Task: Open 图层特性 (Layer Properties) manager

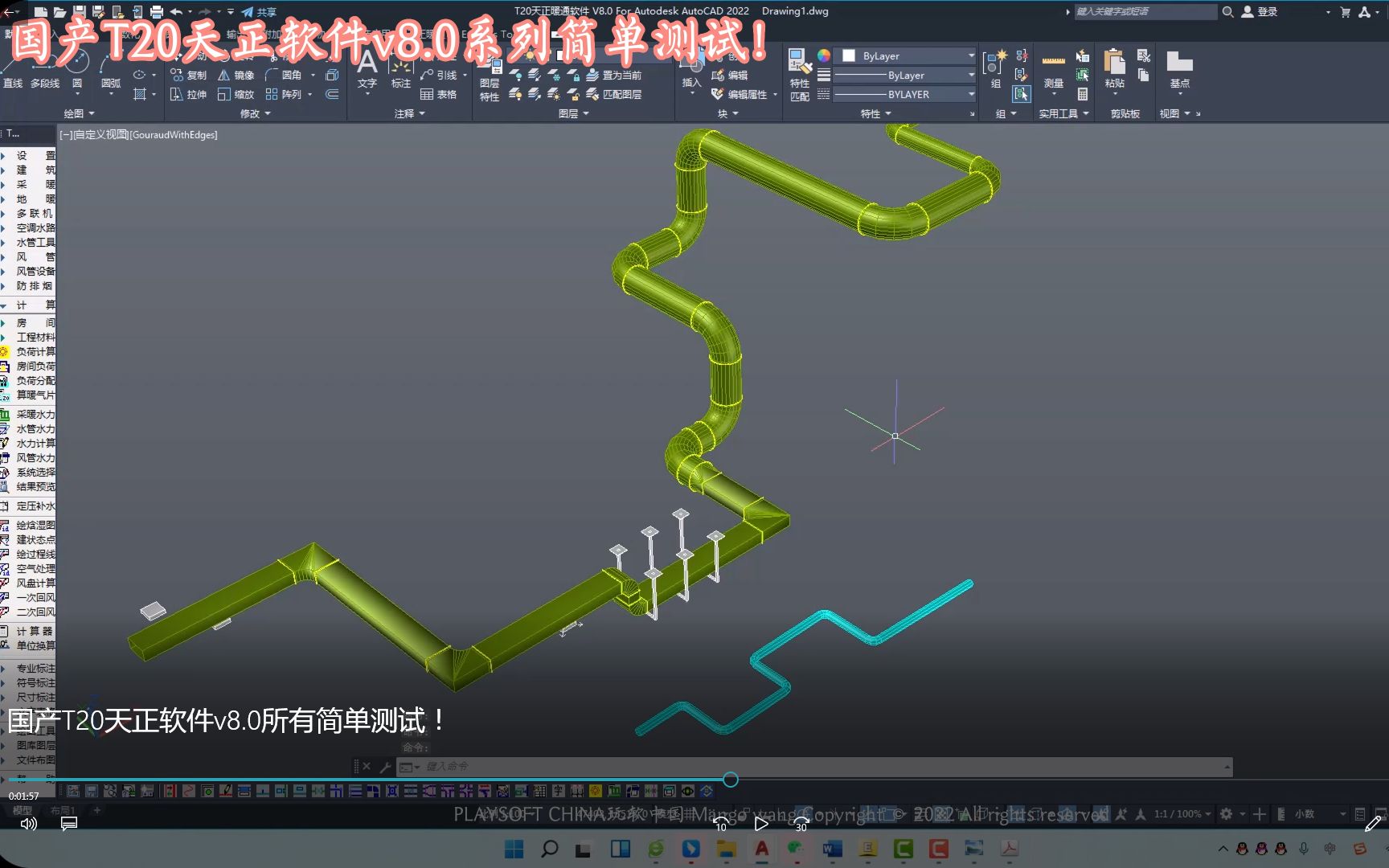Action: pos(490,79)
